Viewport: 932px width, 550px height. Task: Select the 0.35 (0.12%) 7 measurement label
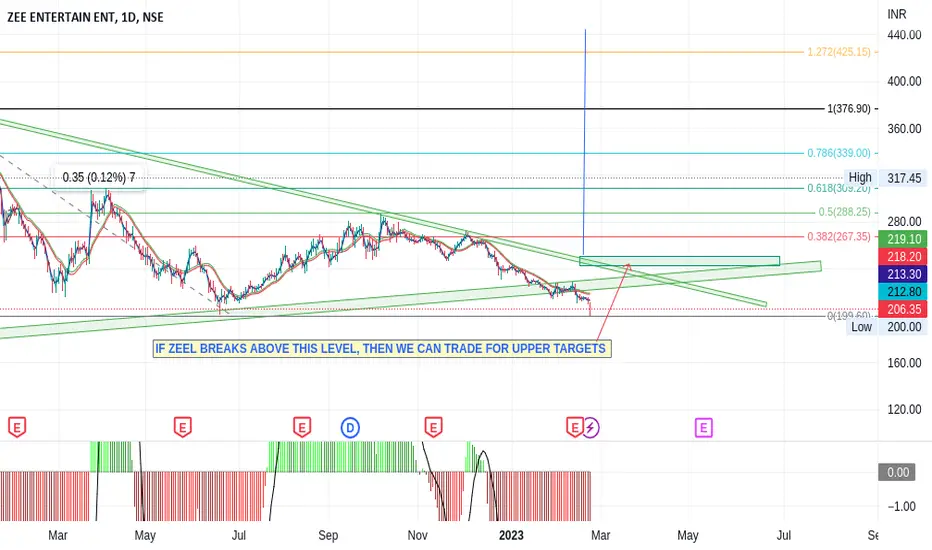click(x=99, y=177)
